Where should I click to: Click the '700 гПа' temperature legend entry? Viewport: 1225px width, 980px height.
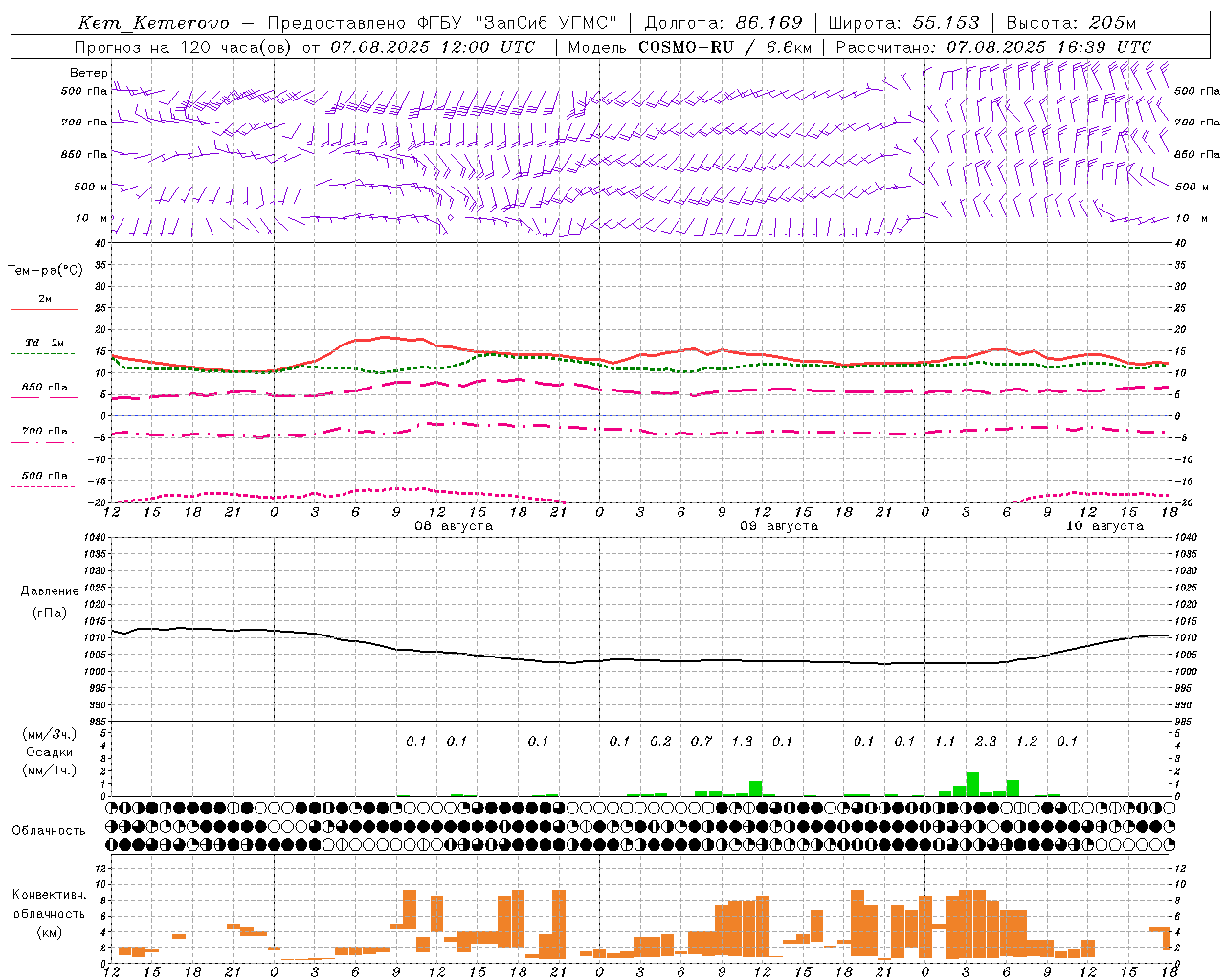click(44, 432)
